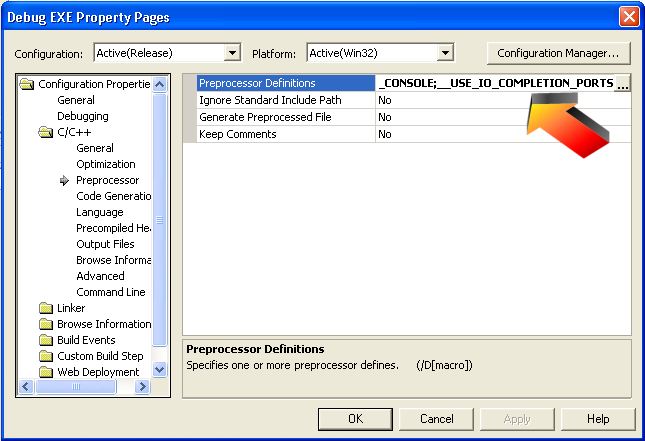Select Code Generation in the tree
The width and height of the screenshot is (645, 441).
114,196
